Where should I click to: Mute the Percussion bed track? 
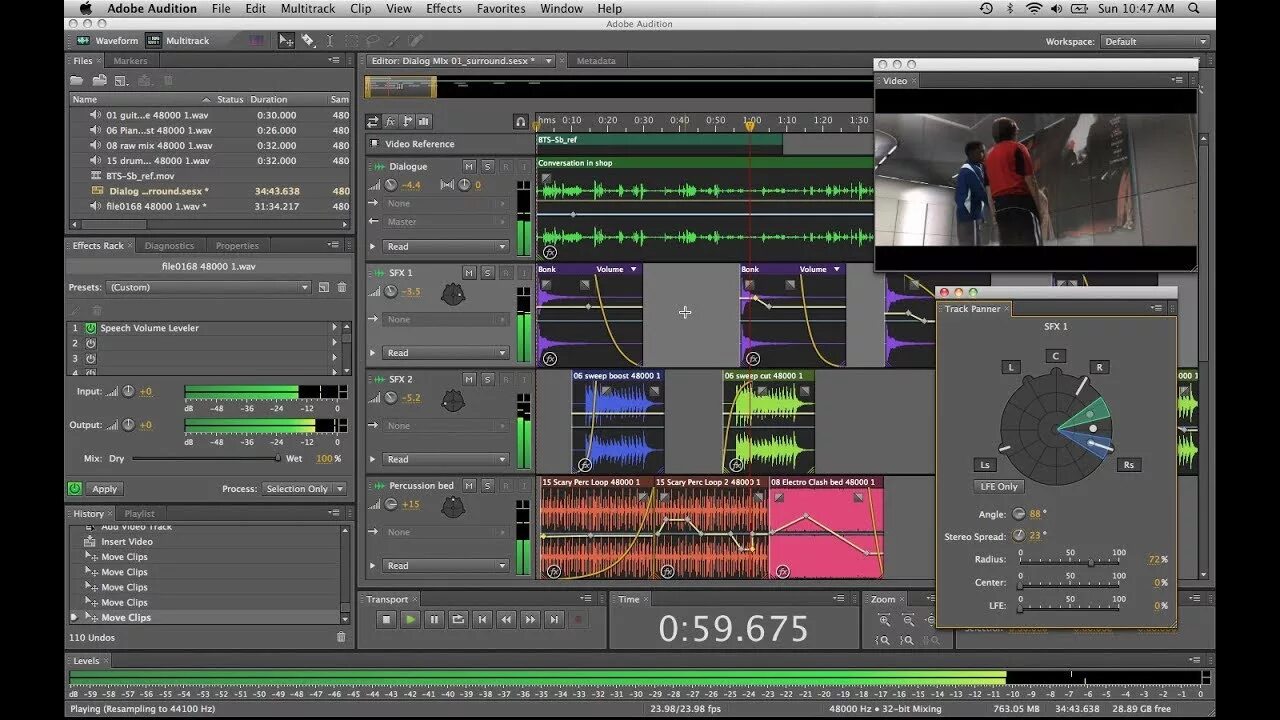(x=468, y=485)
